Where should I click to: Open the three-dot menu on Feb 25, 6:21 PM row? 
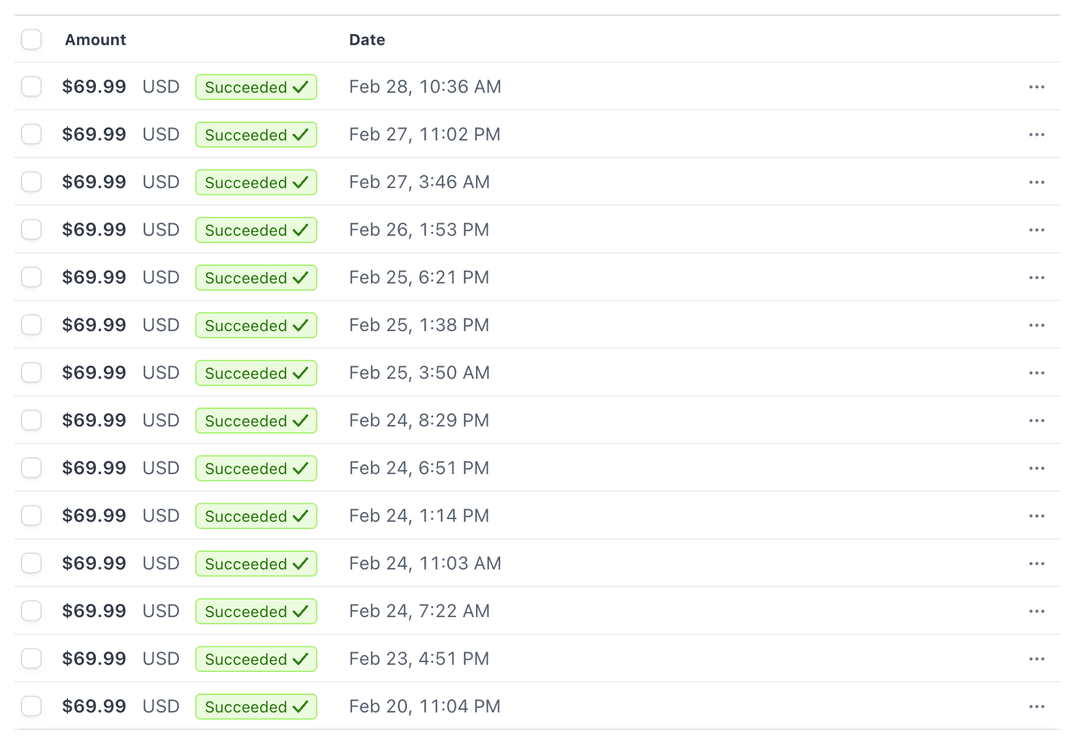point(1037,277)
